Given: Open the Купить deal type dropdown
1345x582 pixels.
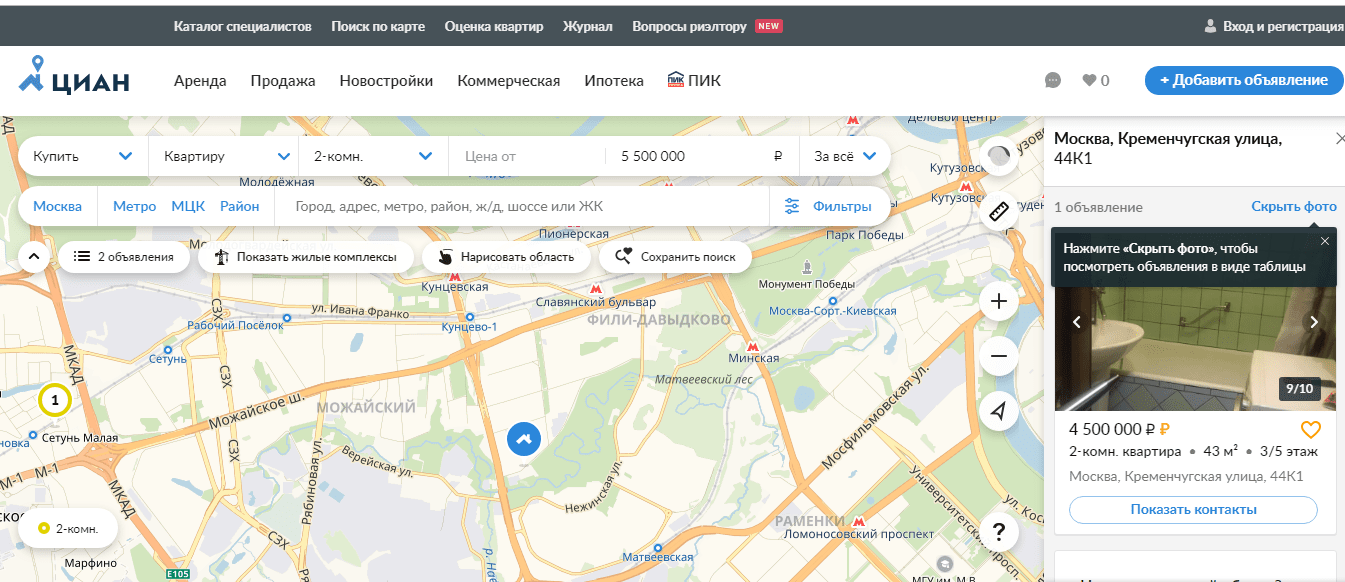Looking at the screenshot, I should [x=83, y=156].
